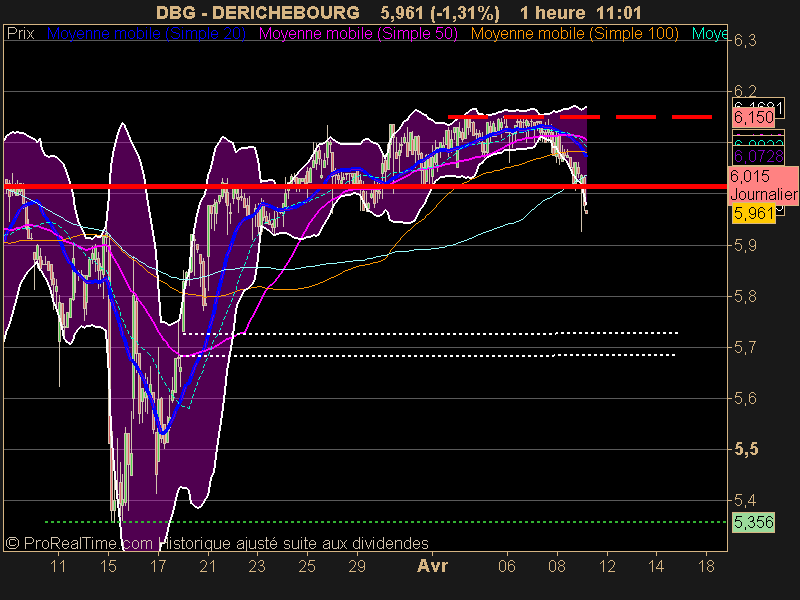
Task: Click the 21 date label on time axis
Action: [208, 566]
